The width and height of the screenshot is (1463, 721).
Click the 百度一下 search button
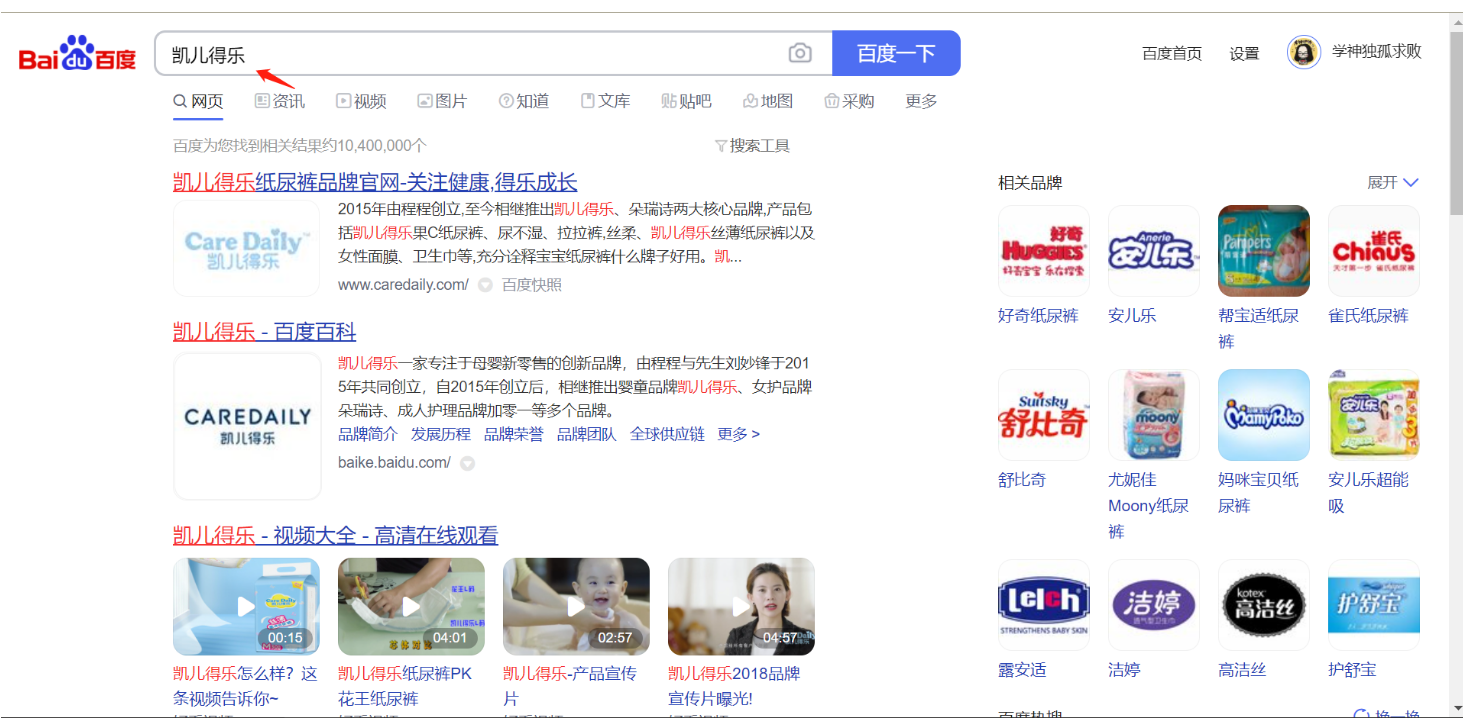pos(896,53)
